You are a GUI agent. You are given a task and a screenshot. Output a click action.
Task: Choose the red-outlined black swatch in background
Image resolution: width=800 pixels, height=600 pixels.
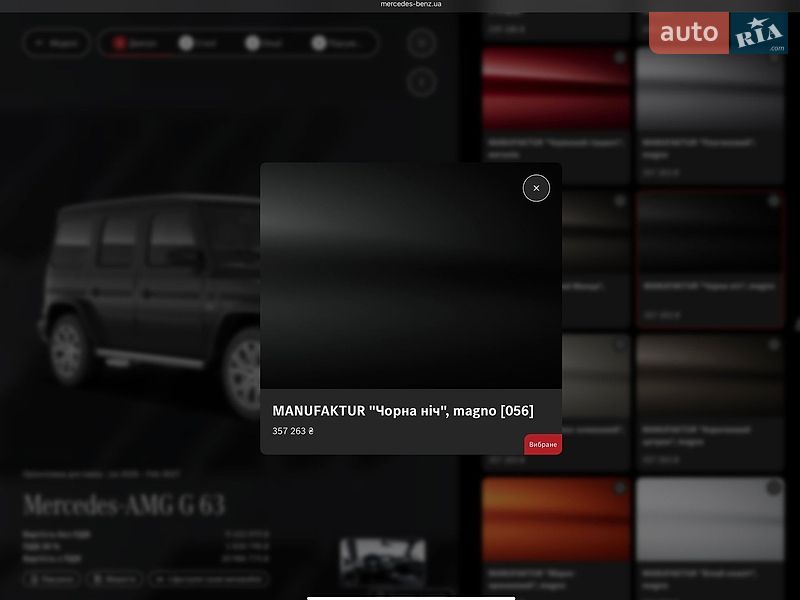click(710, 260)
